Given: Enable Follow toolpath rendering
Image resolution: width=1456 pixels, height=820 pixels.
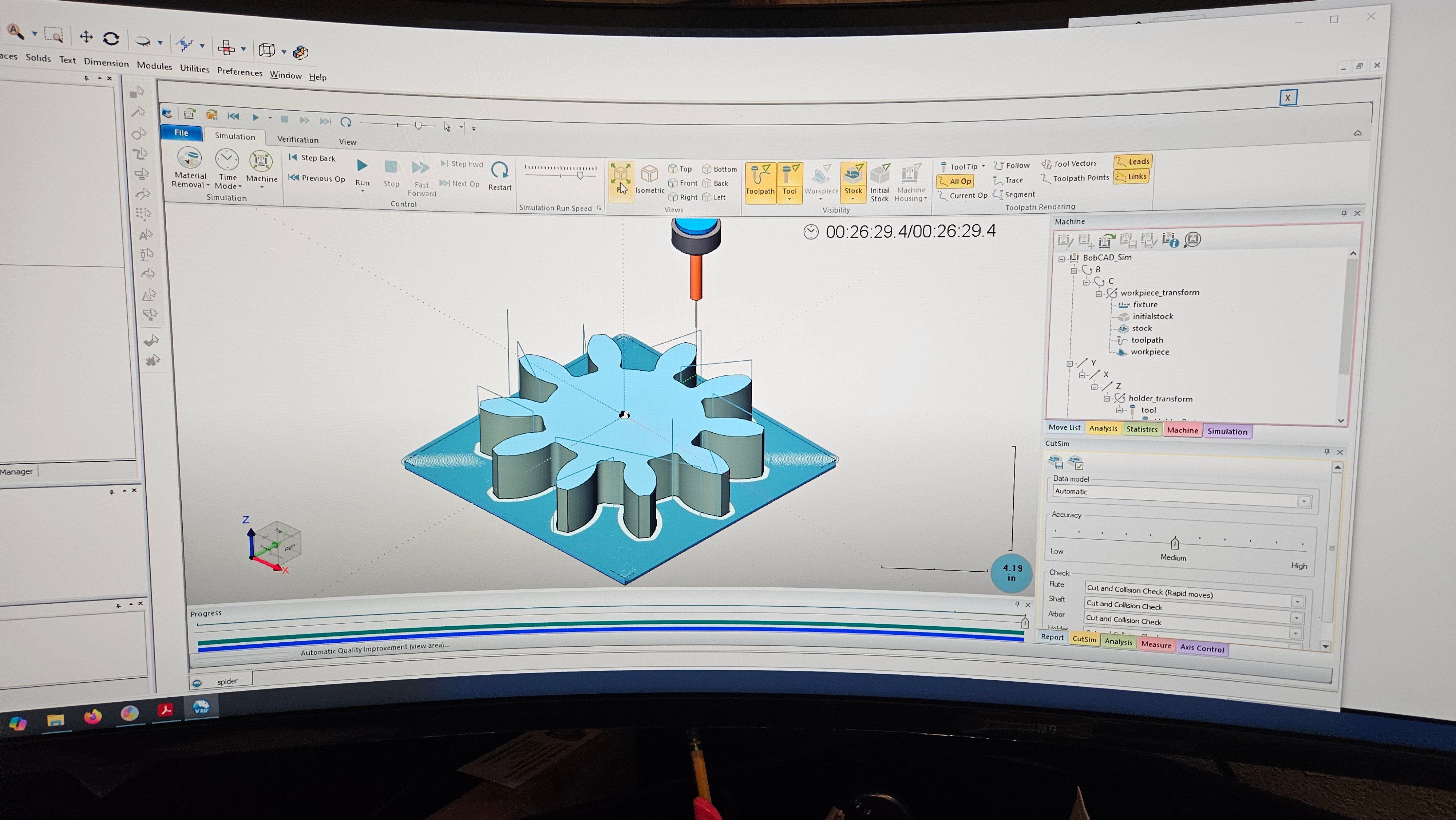Looking at the screenshot, I should (x=1012, y=166).
